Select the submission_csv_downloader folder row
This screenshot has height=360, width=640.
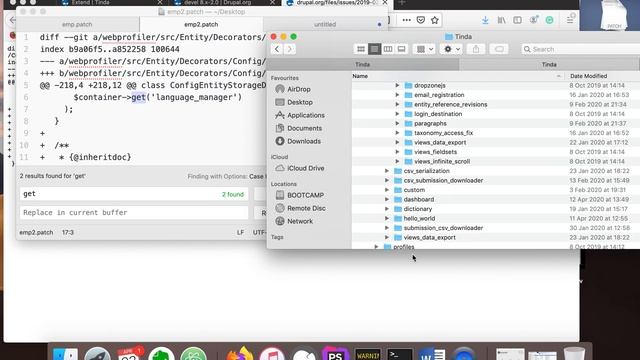tap(496, 228)
